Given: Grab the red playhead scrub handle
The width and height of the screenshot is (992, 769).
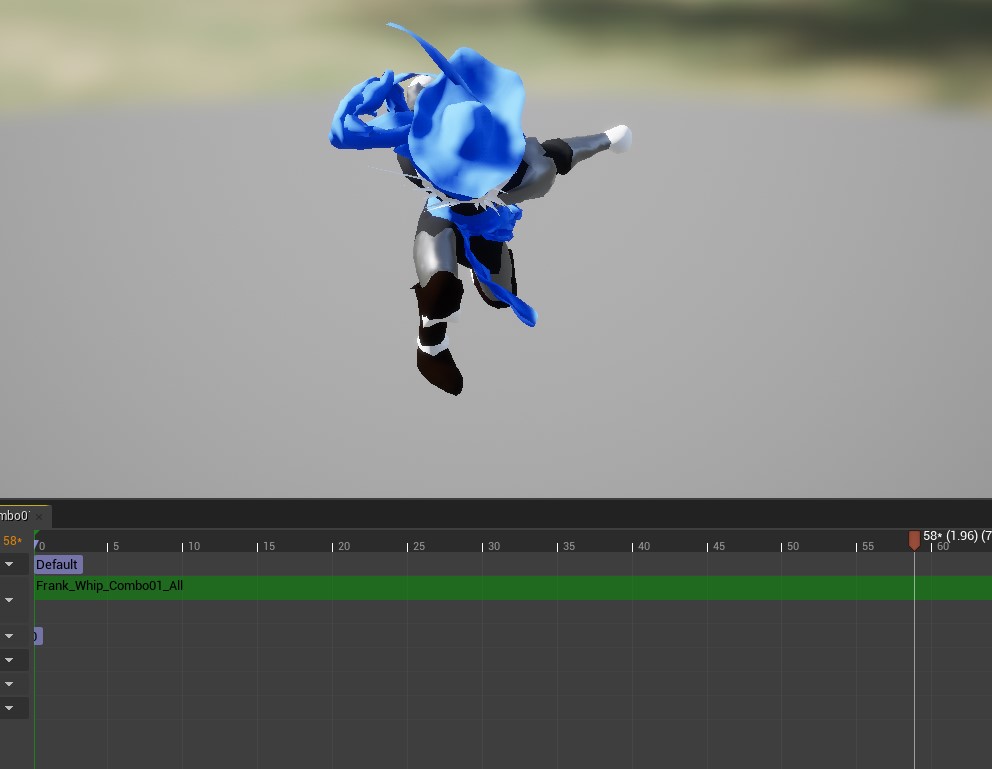Looking at the screenshot, I should point(914,540).
